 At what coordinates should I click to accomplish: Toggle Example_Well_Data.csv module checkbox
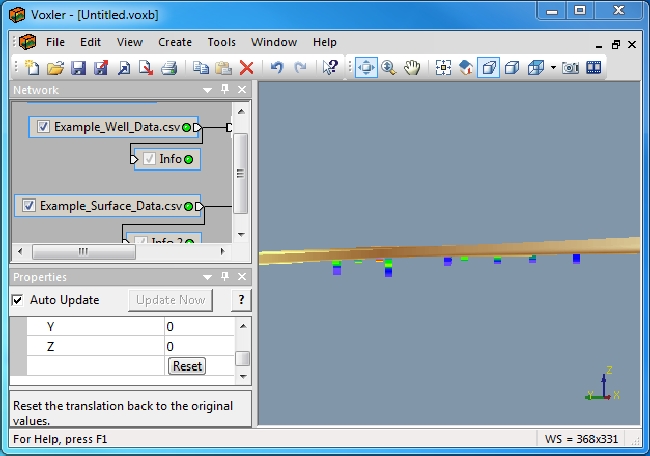43,127
